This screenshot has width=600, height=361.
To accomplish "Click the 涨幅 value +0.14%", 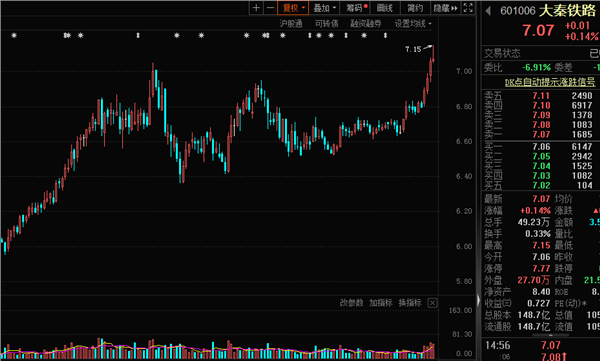I will pos(535,211).
